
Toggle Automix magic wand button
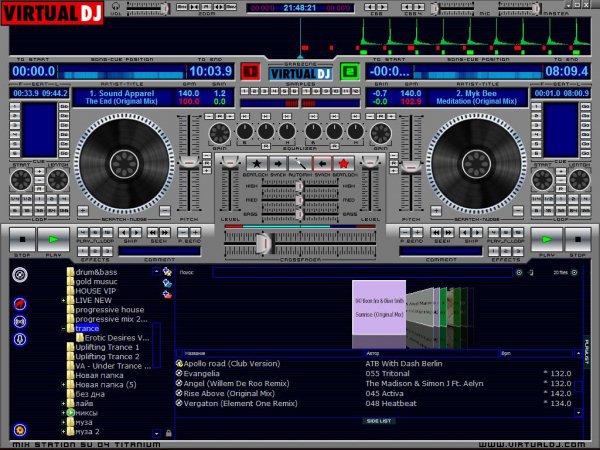[300, 164]
